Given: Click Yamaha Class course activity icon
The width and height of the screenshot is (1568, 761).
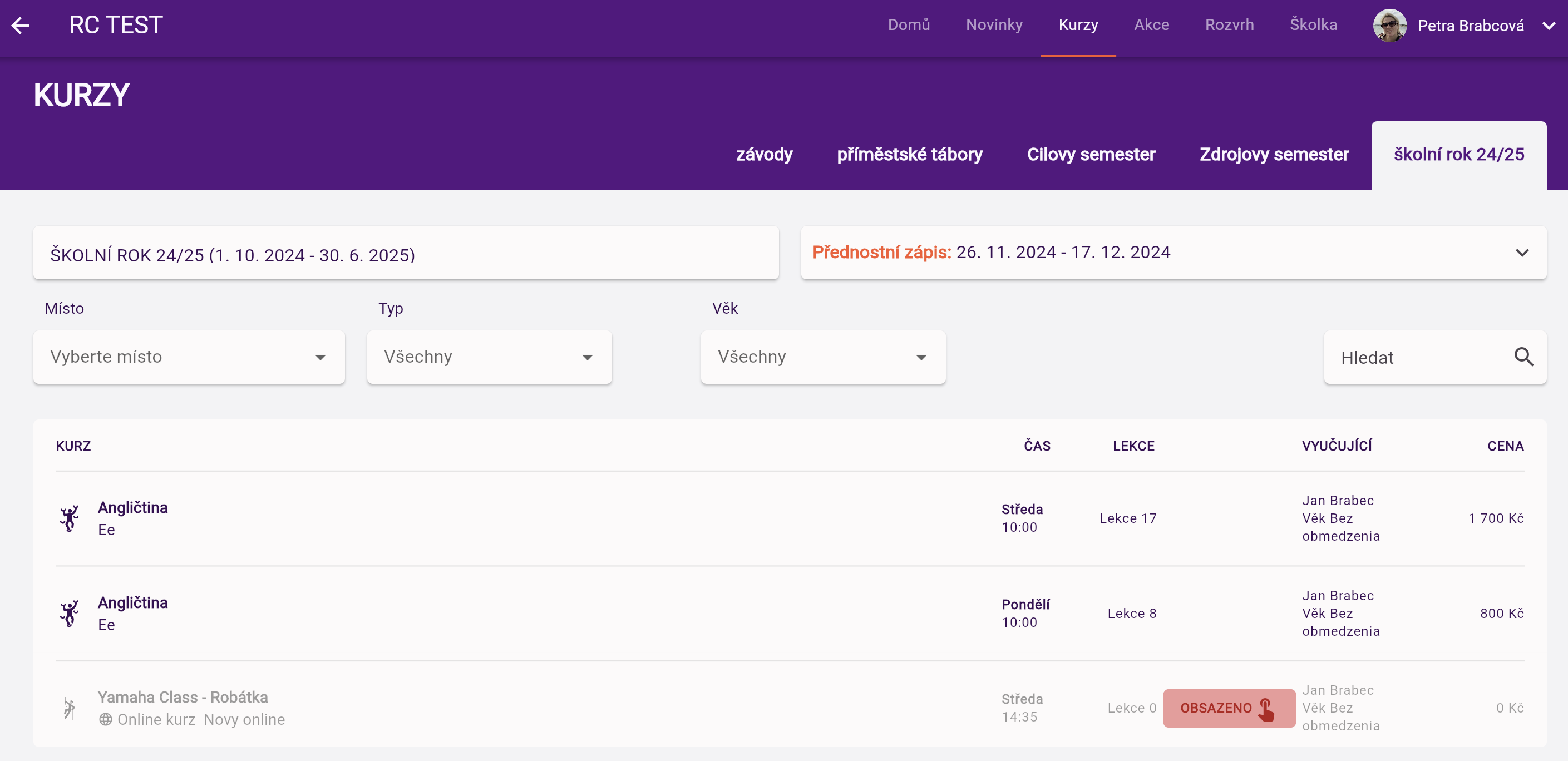Looking at the screenshot, I should click(x=70, y=708).
